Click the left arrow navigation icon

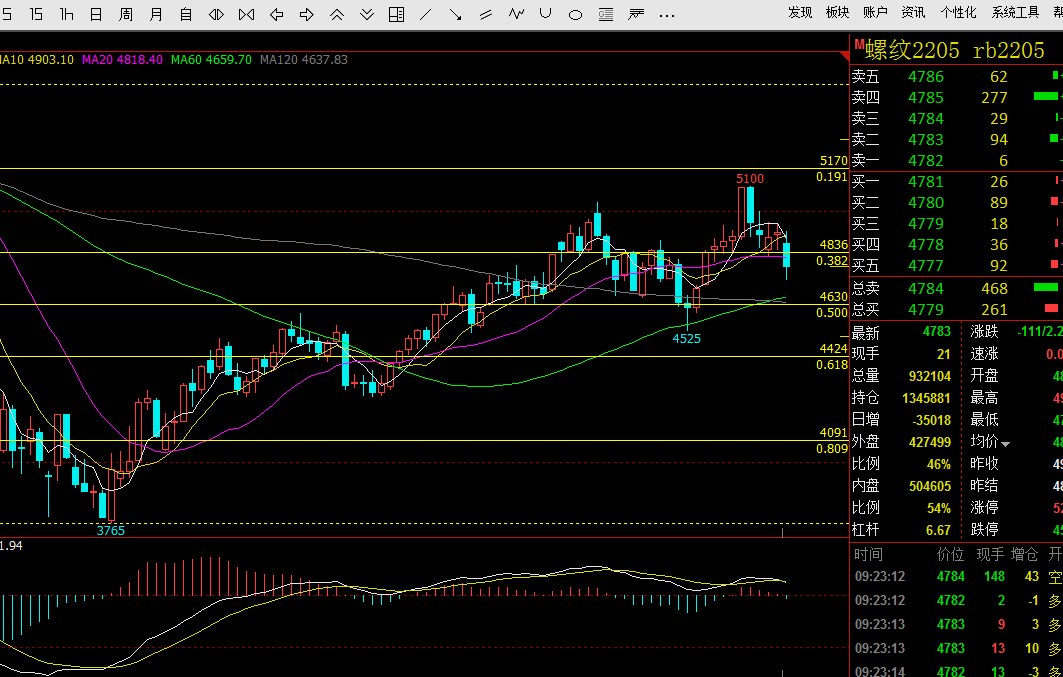[x=277, y=14]
